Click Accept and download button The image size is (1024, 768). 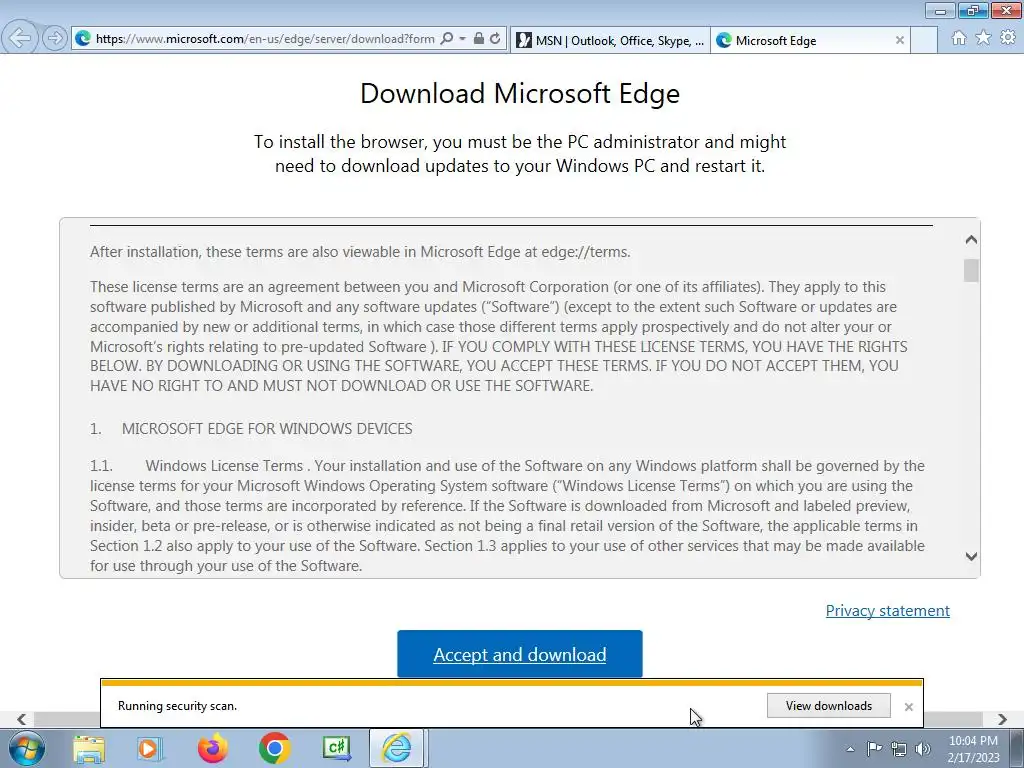pyautogui.click(x=520, y=654)
